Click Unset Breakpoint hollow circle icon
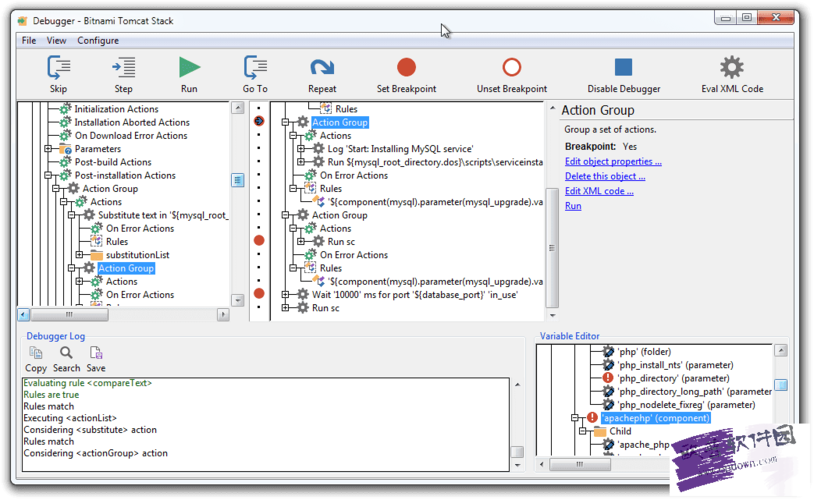 point(512,67)
